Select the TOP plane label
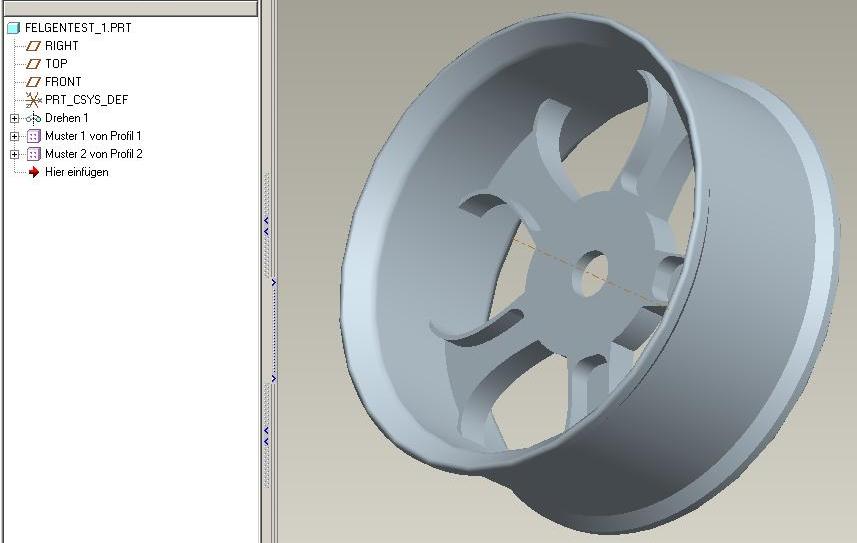Viewport: 857px width, 543px height. 56,64
